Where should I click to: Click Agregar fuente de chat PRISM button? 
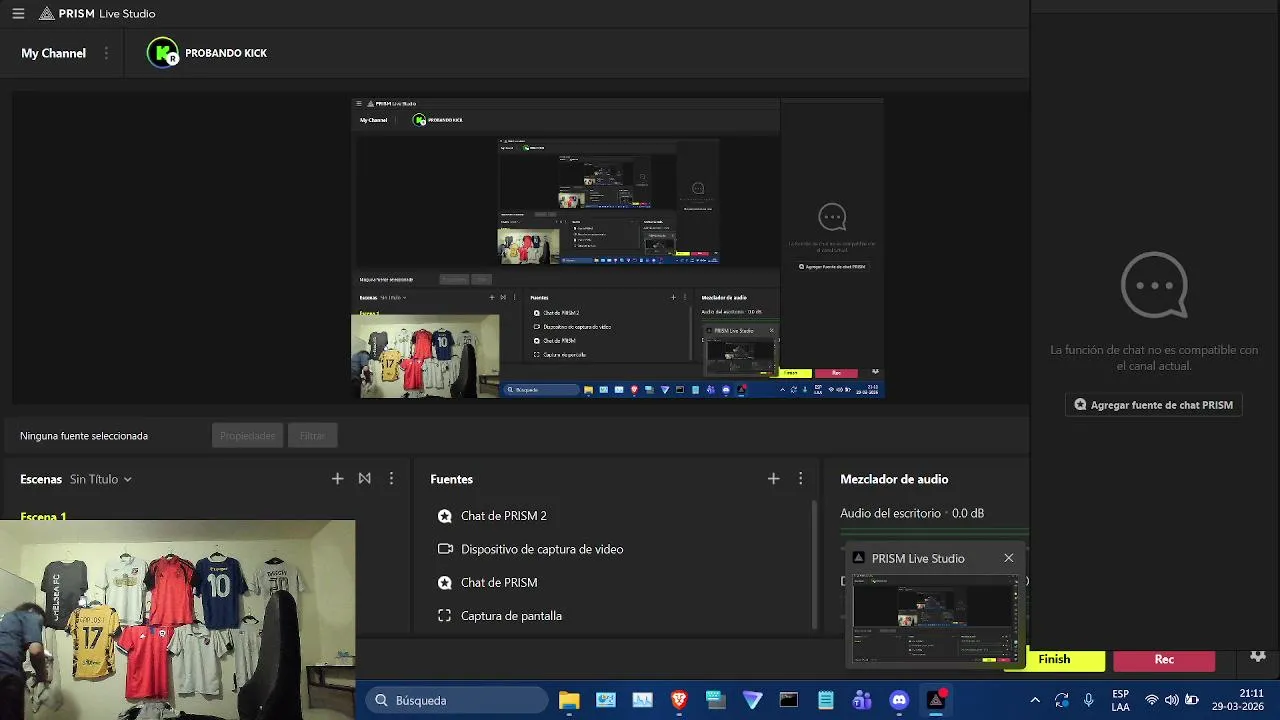coord(1153,405)
